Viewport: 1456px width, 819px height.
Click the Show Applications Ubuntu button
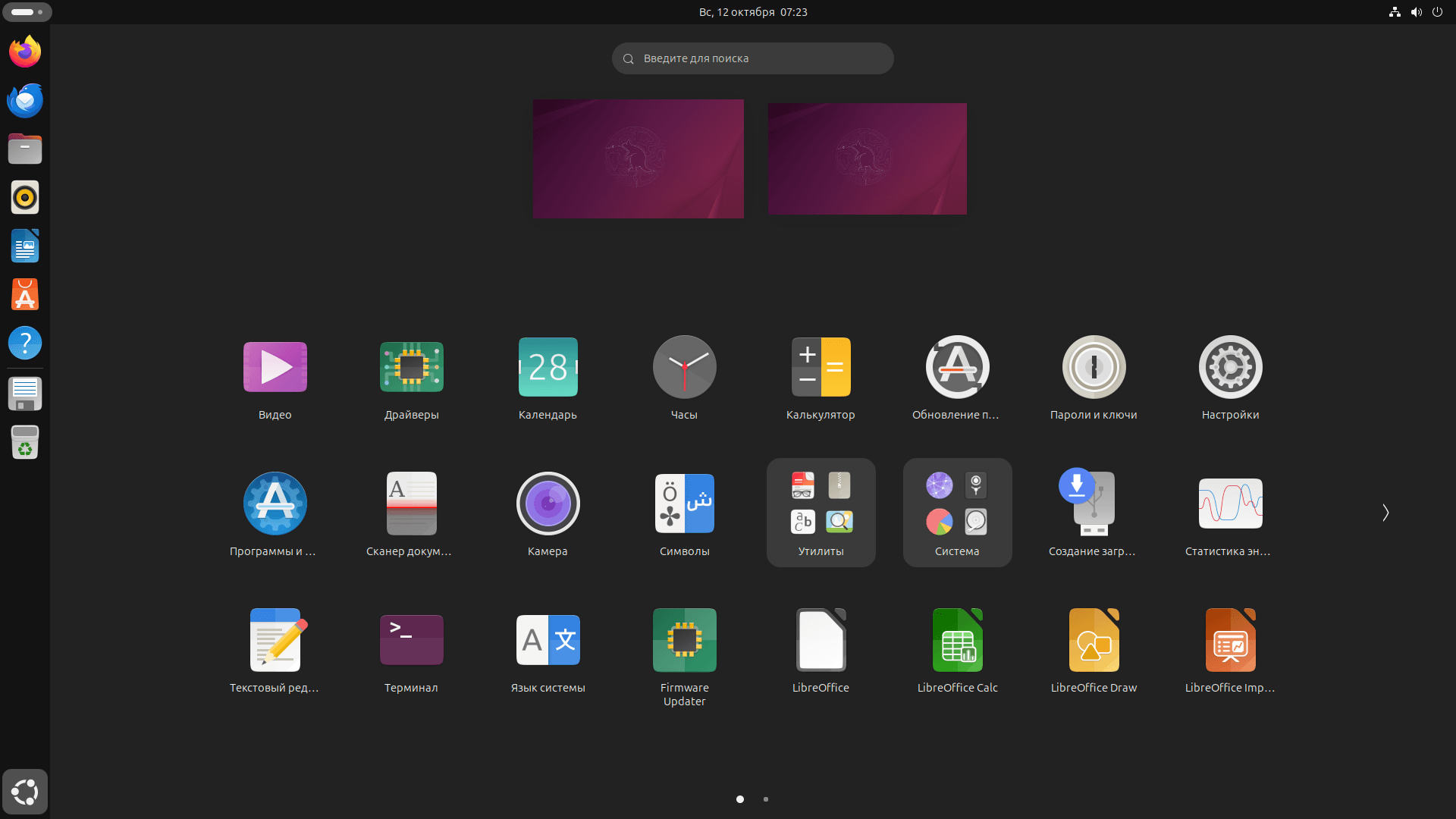click(x=25, y=792)
